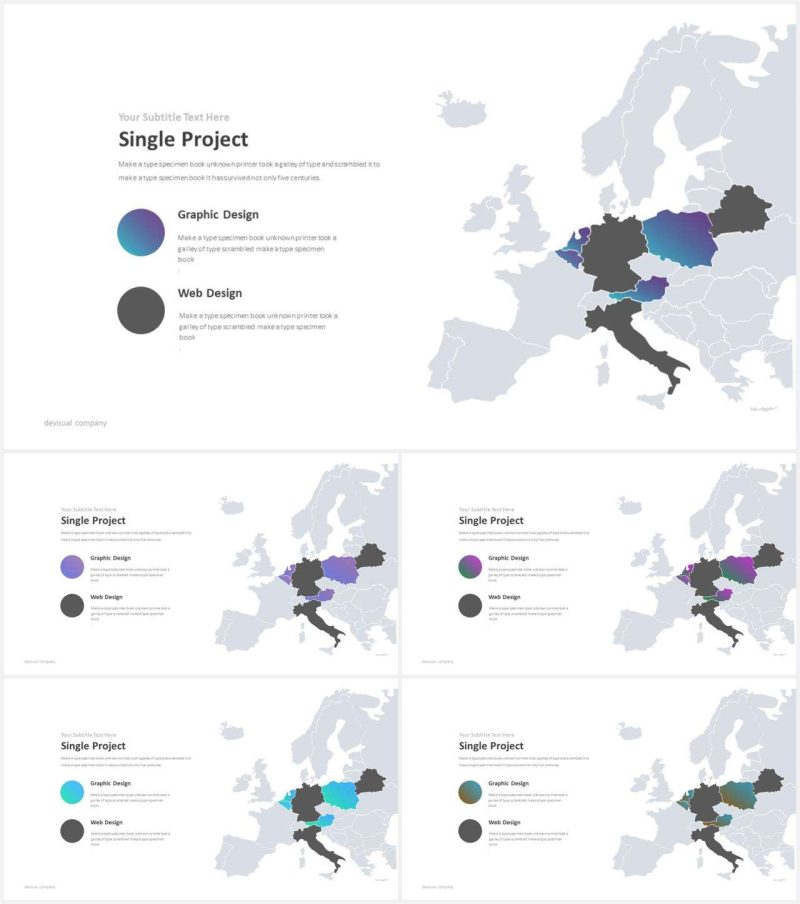
Task: Select dark gray Italy on the main map
Action: pyautogui.click(x=633, y=338)
